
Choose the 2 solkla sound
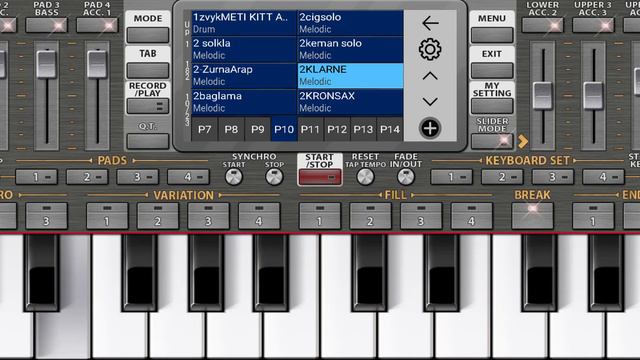coord(244,49)
